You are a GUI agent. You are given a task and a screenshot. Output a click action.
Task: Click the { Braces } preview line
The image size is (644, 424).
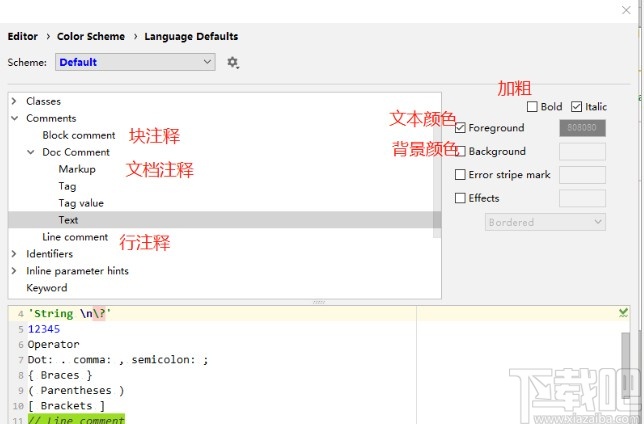coord(60,375)
